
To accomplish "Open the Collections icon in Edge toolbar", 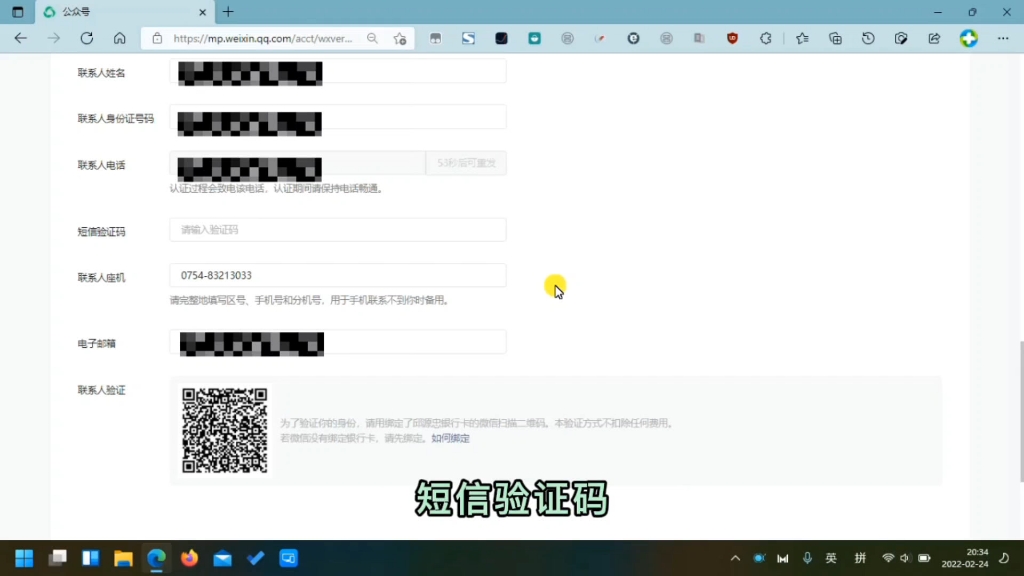I will tap(835, 38).
